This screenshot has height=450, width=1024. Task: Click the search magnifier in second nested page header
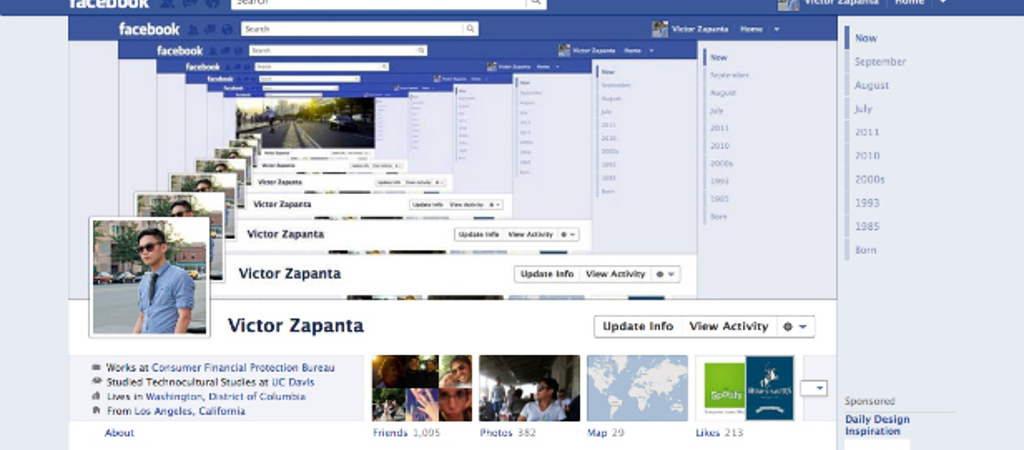422,50
